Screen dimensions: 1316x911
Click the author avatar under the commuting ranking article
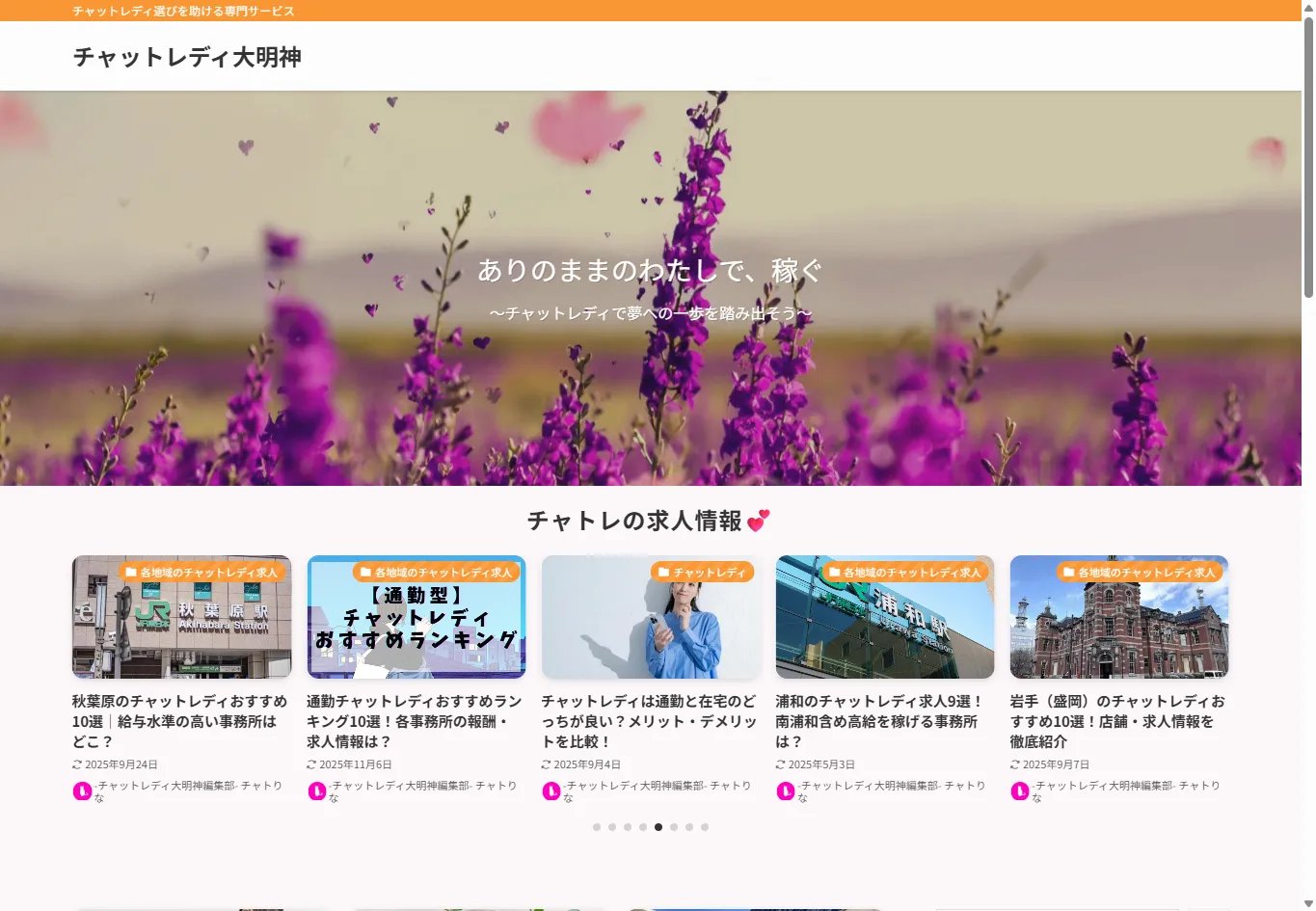pos(316,791)
